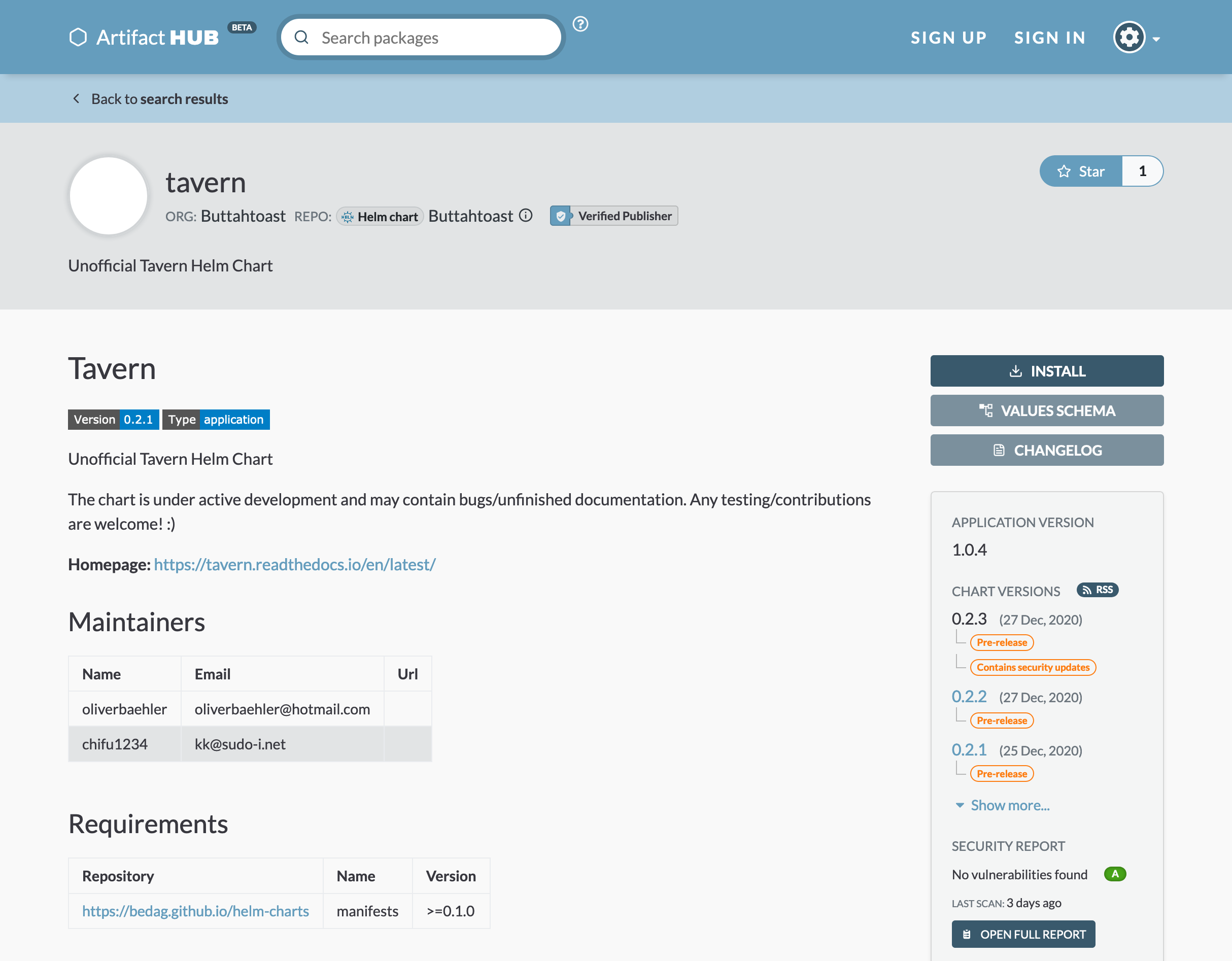The image size is (1232, 961).
Task: Select chart version 0.2.2
Action: coord(969,697)
